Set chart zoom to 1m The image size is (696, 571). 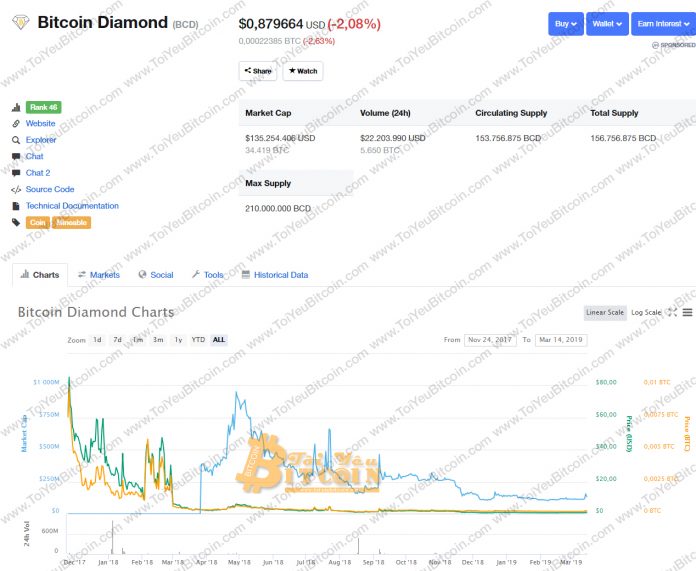pos(138,340)
